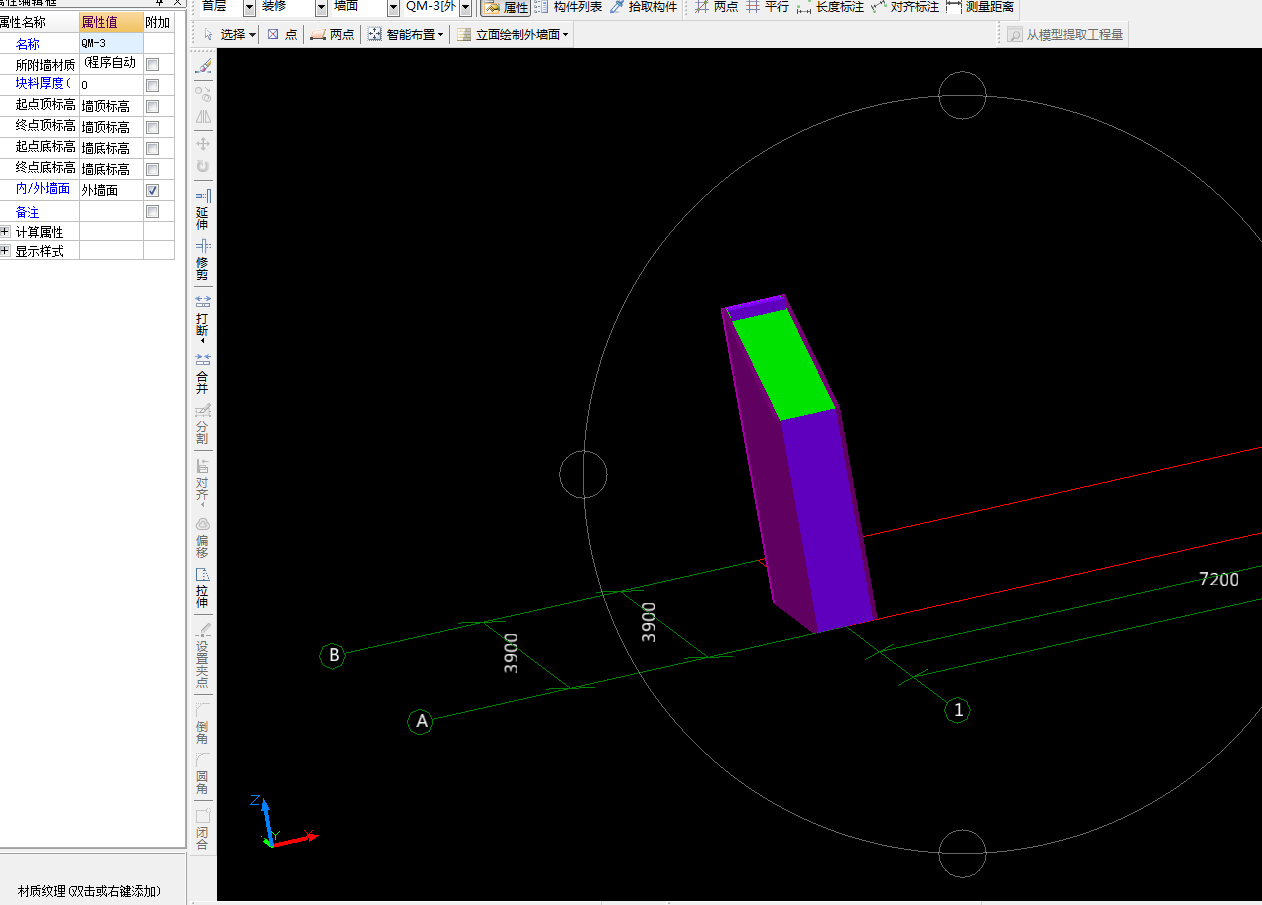Viewport: 1262px width, 905px height.
Task: Toggle 起点底标高 additional checkbox
Action: tap(153, 148)
